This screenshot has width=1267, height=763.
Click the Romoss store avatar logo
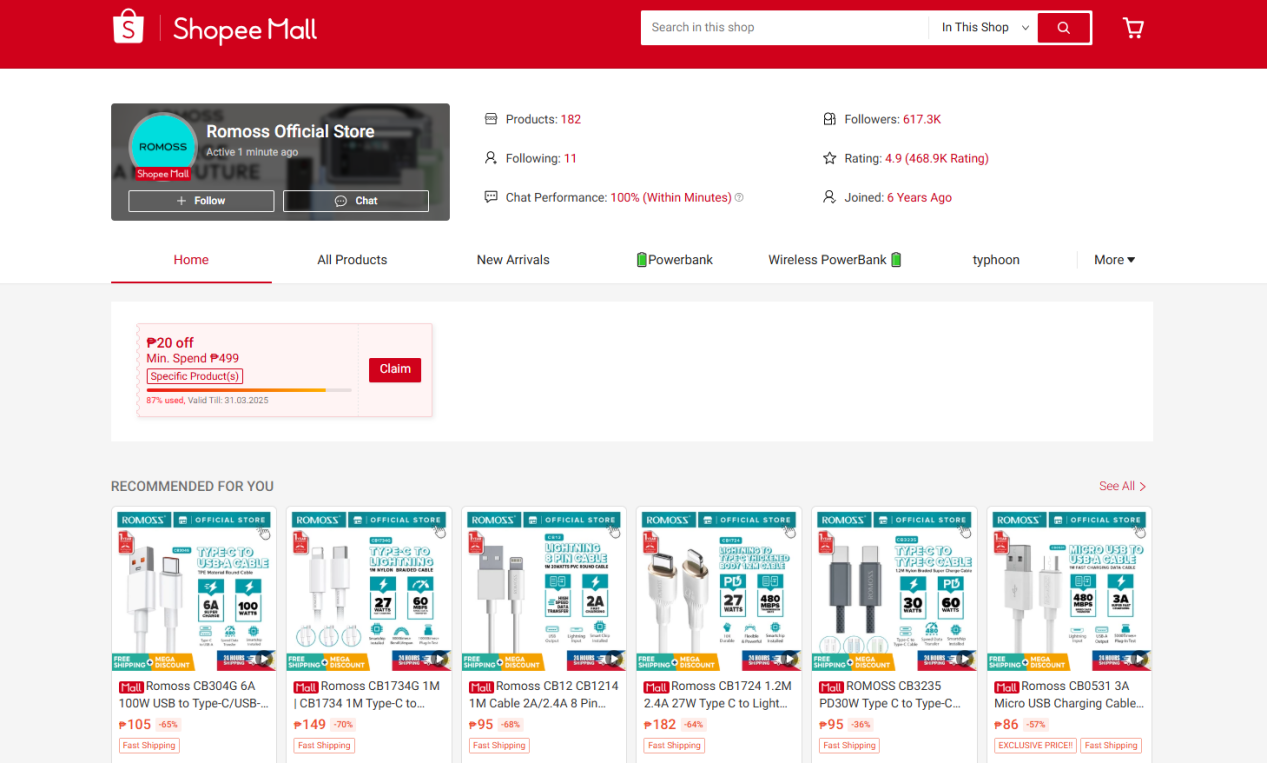pos(163,147)
